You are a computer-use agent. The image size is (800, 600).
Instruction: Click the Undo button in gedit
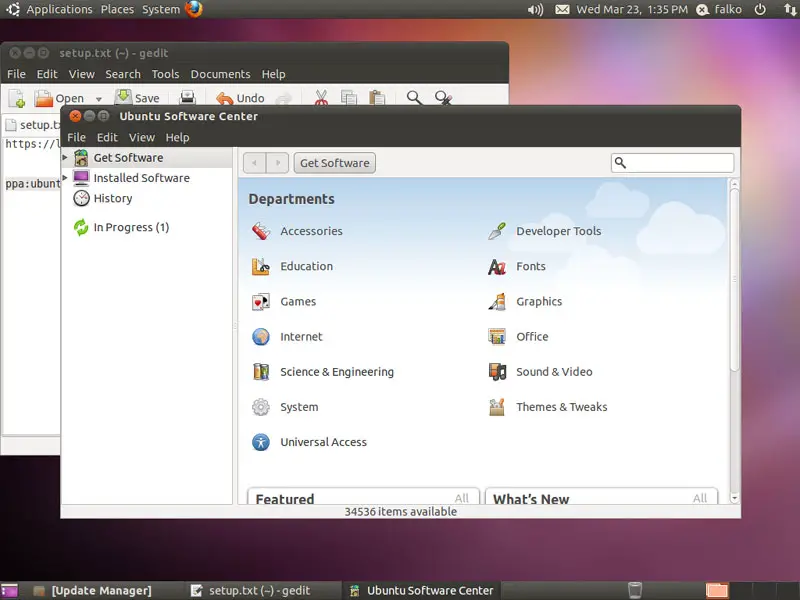pos(240,97)
